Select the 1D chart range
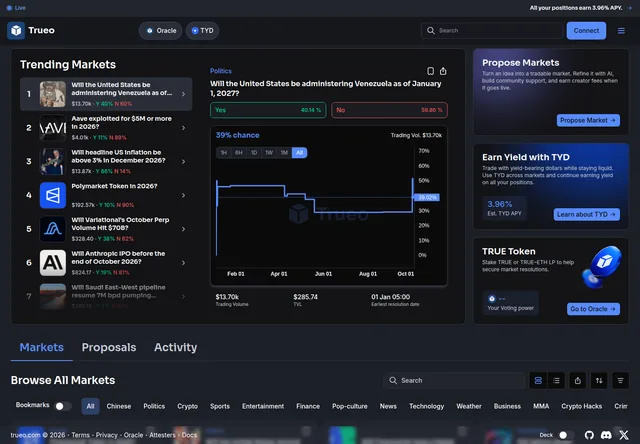Image resolution: width=640 pixels, height=444 pixels. (x=254, y=153)
